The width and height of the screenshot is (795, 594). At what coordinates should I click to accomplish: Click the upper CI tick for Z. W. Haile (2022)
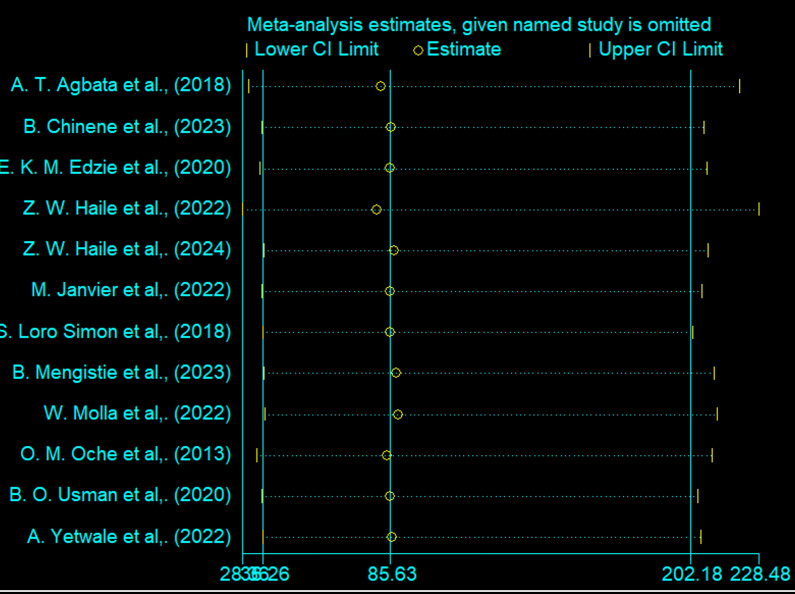pos(758,209)
